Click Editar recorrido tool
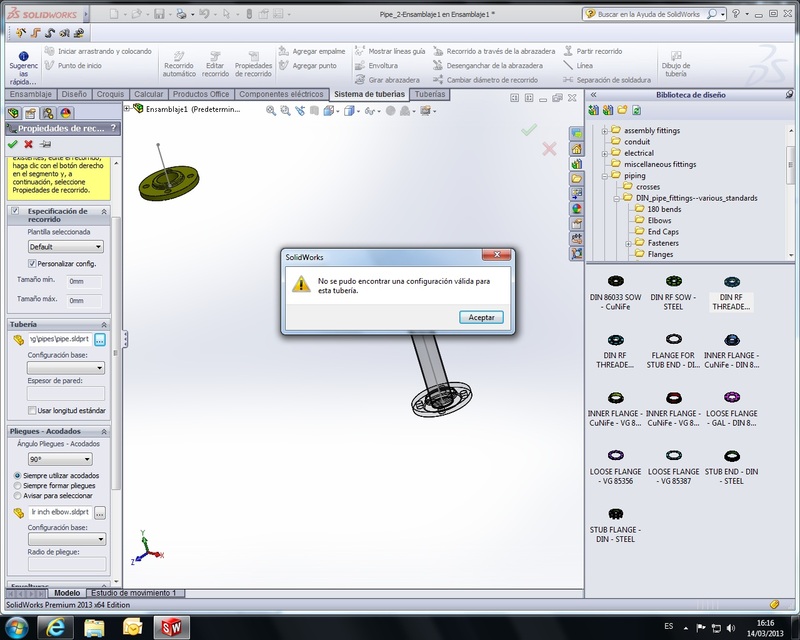This screenshot has height=640, width=800. point(215,64)
